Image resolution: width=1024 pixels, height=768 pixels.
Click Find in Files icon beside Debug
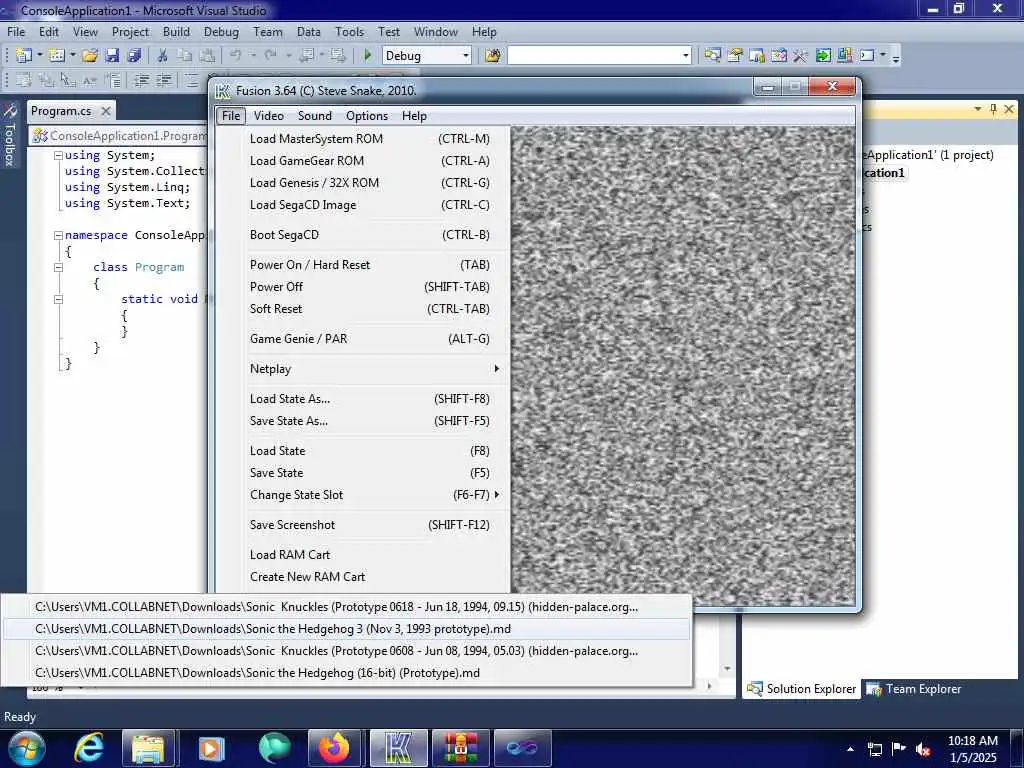click(492, 56)
